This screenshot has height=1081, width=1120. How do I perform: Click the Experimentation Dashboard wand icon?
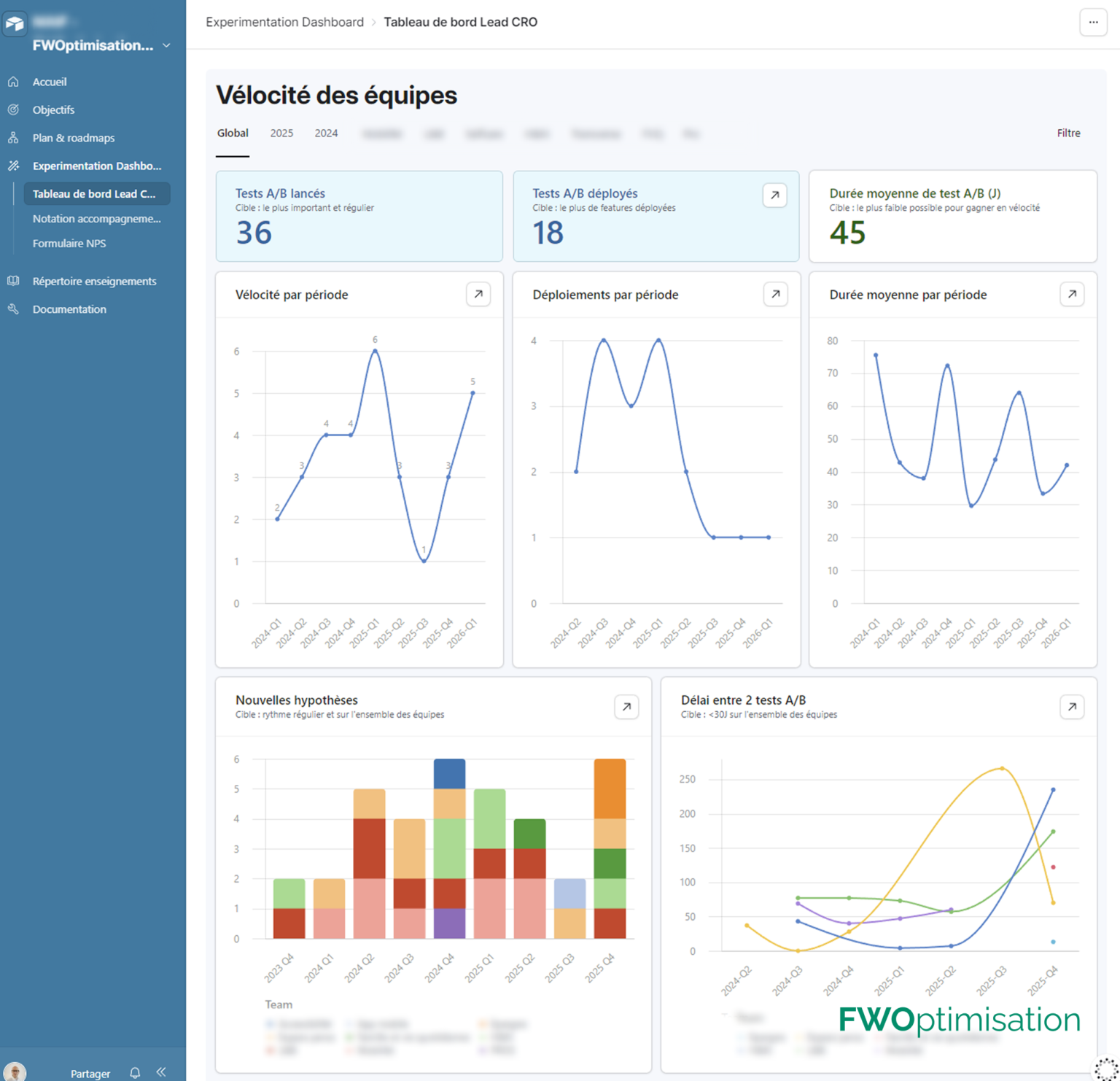pyautogui.click(x=13, y=166)
